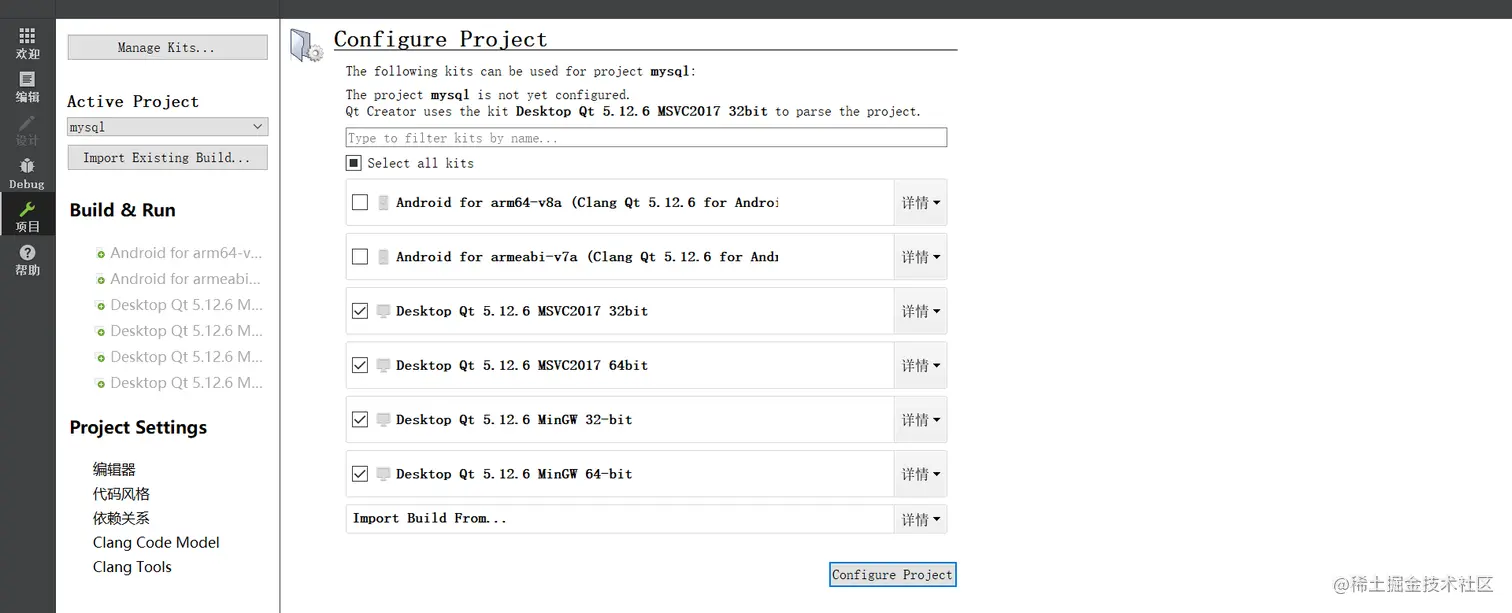Open the Active Project mysql dropdown

168,127
